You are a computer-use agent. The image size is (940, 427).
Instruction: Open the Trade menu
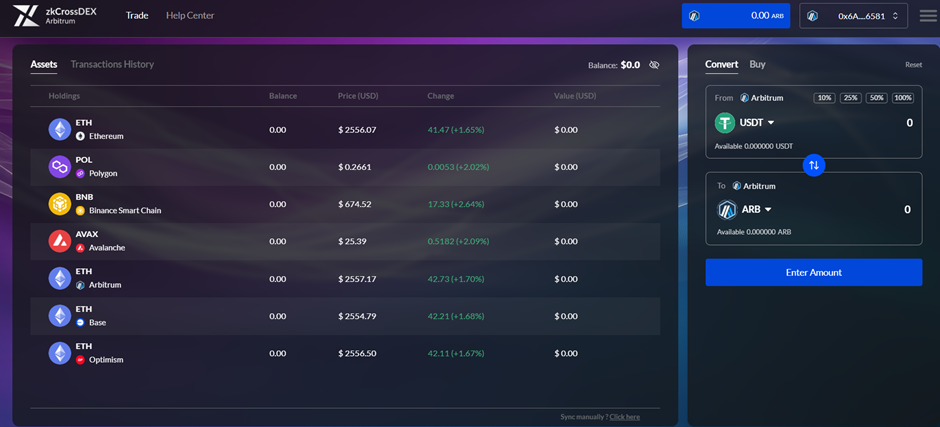tap(137, 16)
